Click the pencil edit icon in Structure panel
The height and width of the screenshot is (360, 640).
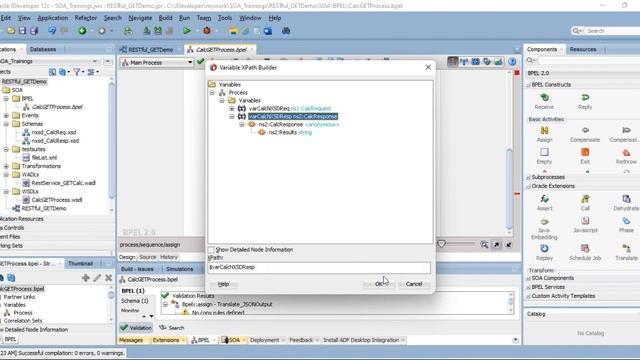97,278
